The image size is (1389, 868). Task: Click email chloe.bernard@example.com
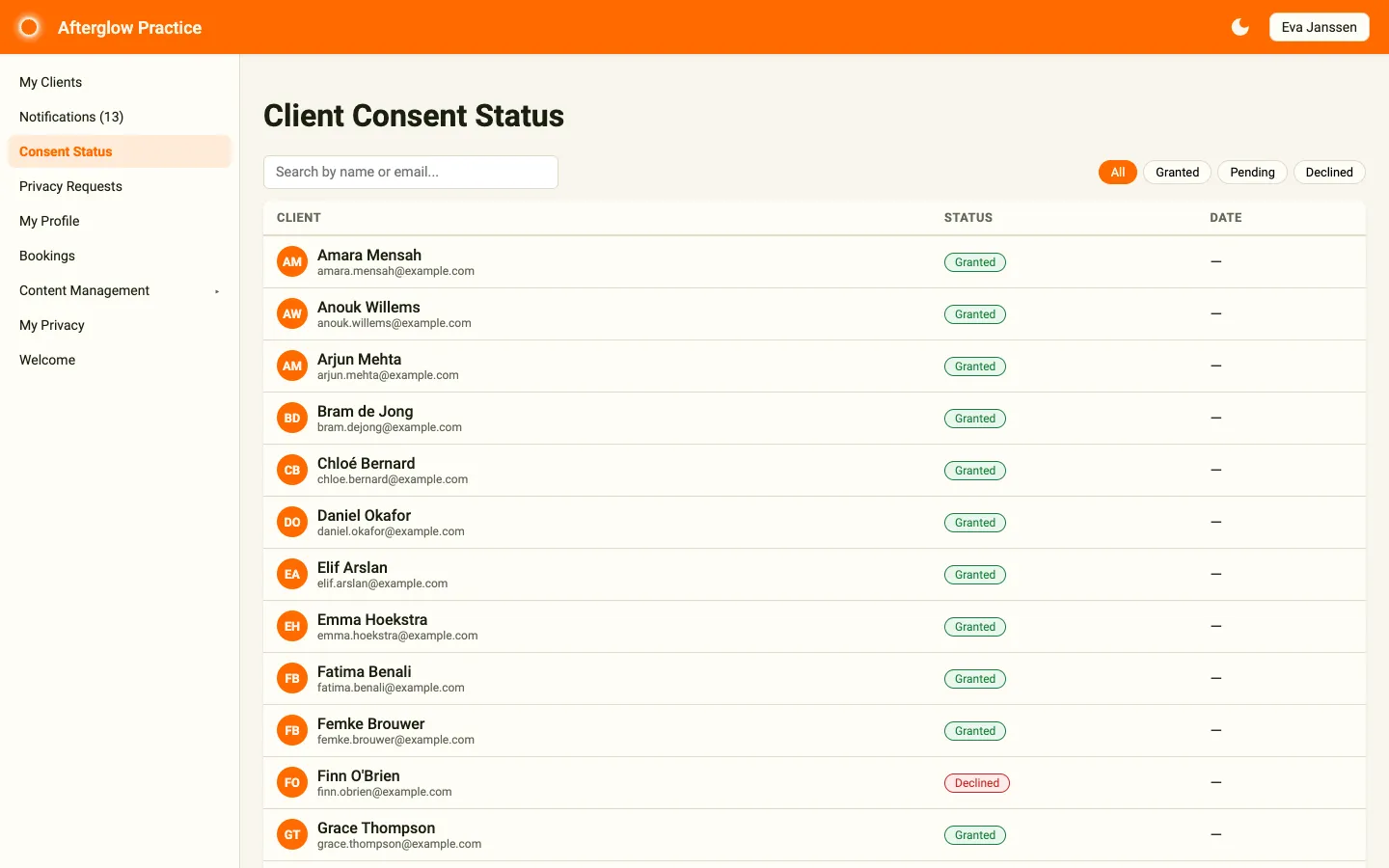(x=393, y=479)
